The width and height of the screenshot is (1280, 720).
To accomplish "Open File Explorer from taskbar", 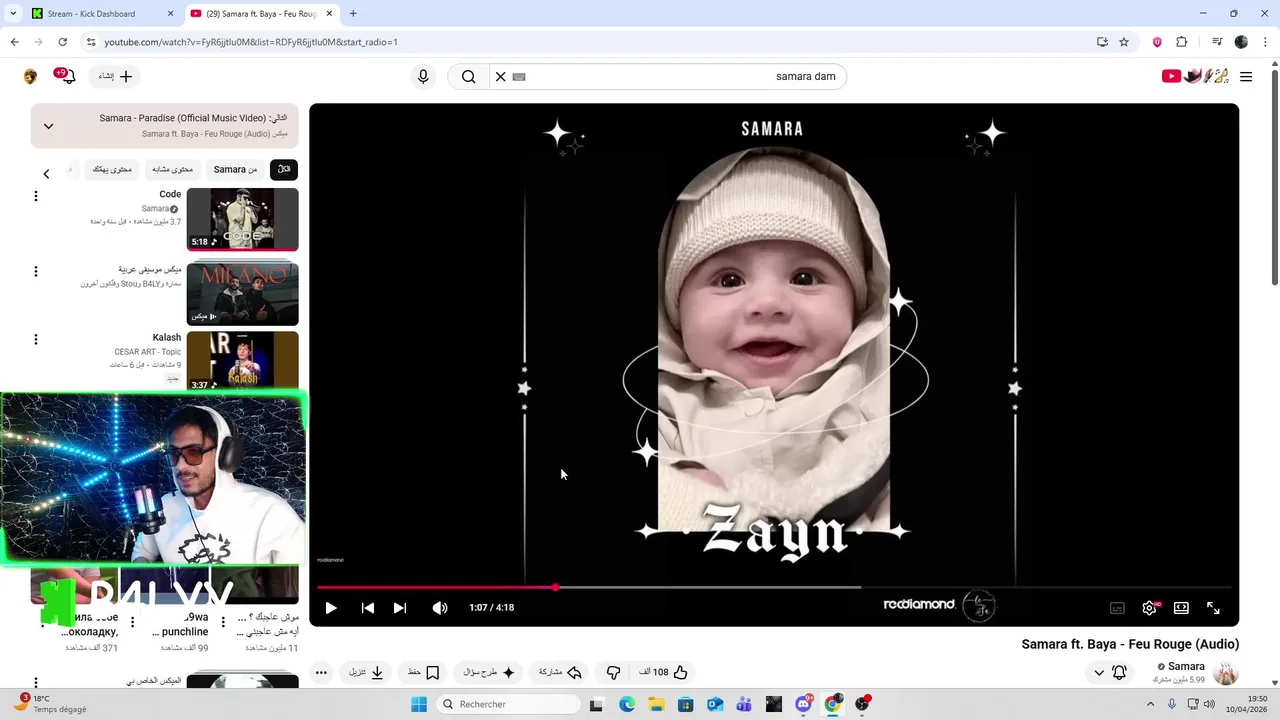I will 656,704.
